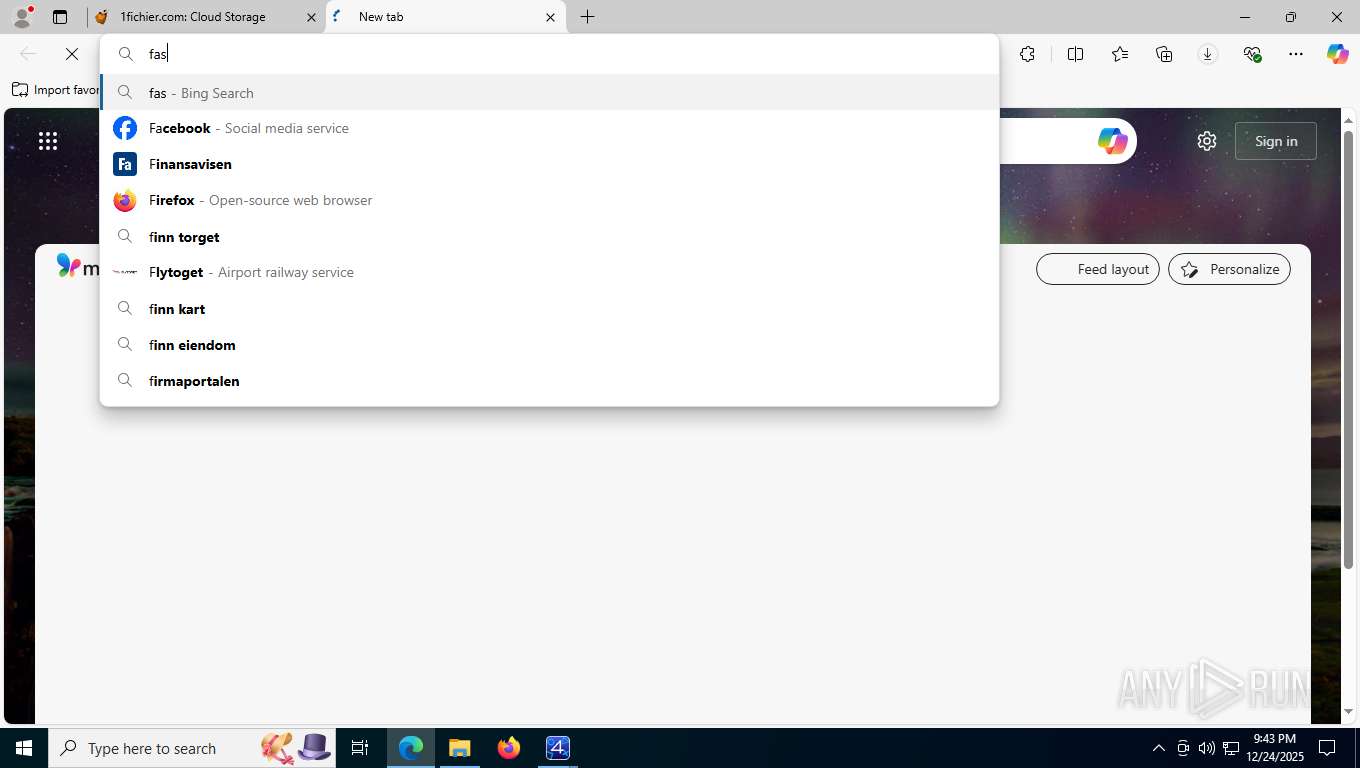Viewport: 1360px width, 768px height.
Task: Open the app launcher grid icon
Action: [48, 141]
